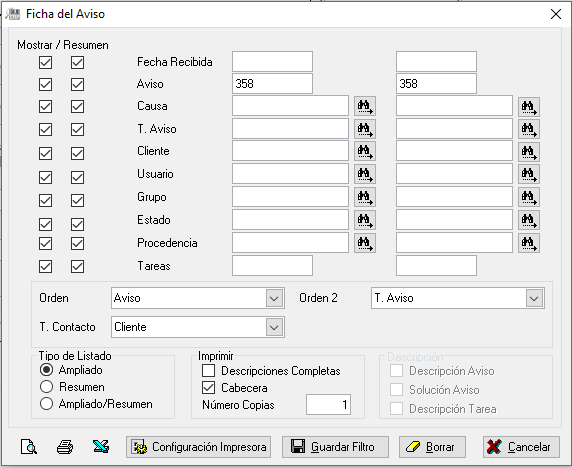
Task: Open the Orden 2 dropdown
Action: tap(534, 298)
